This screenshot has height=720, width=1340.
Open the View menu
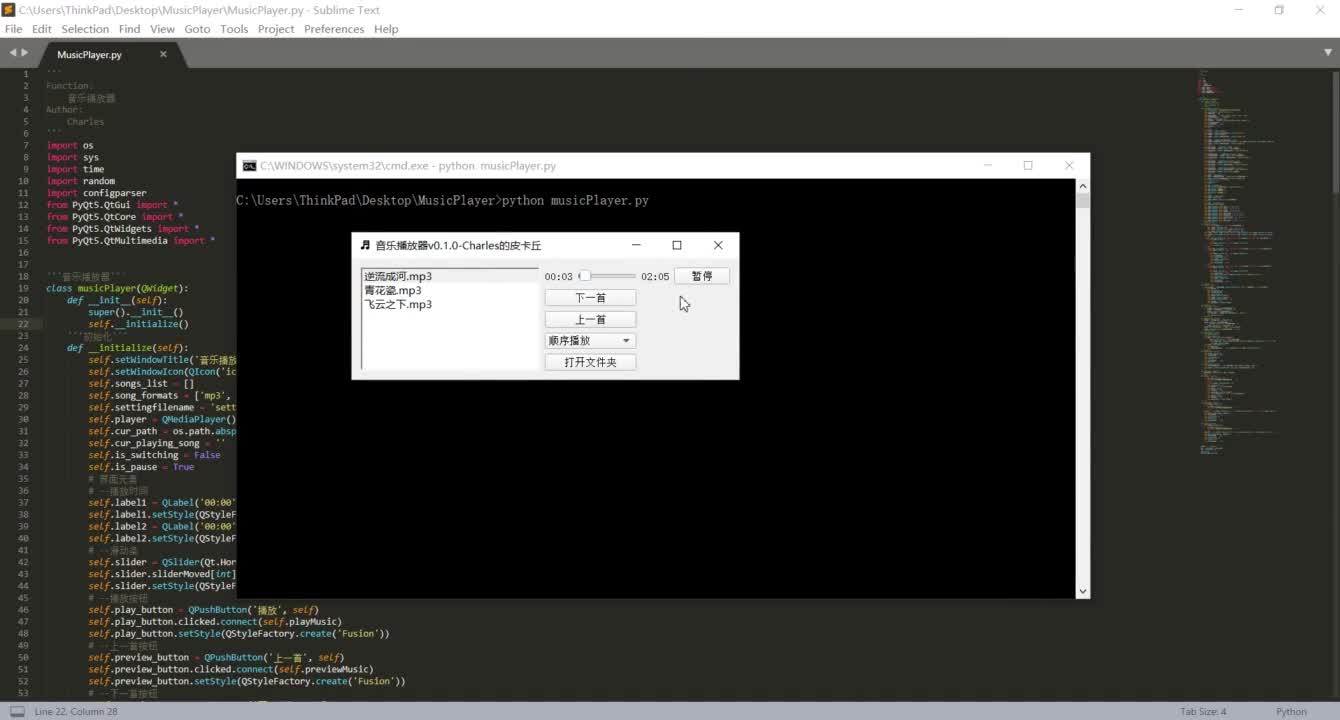(162, 29)
